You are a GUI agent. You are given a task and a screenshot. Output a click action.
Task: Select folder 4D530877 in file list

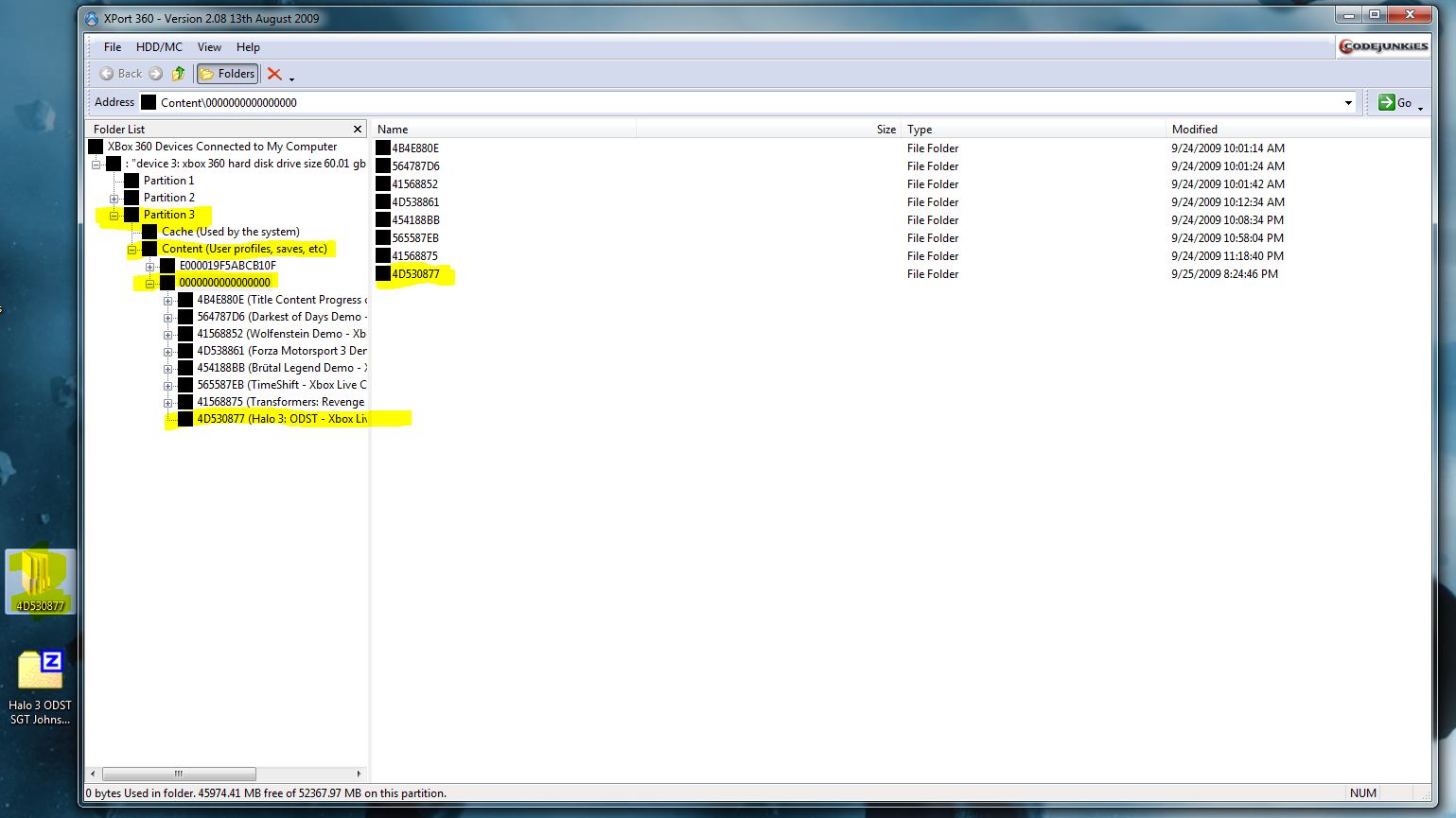(415, 274)
